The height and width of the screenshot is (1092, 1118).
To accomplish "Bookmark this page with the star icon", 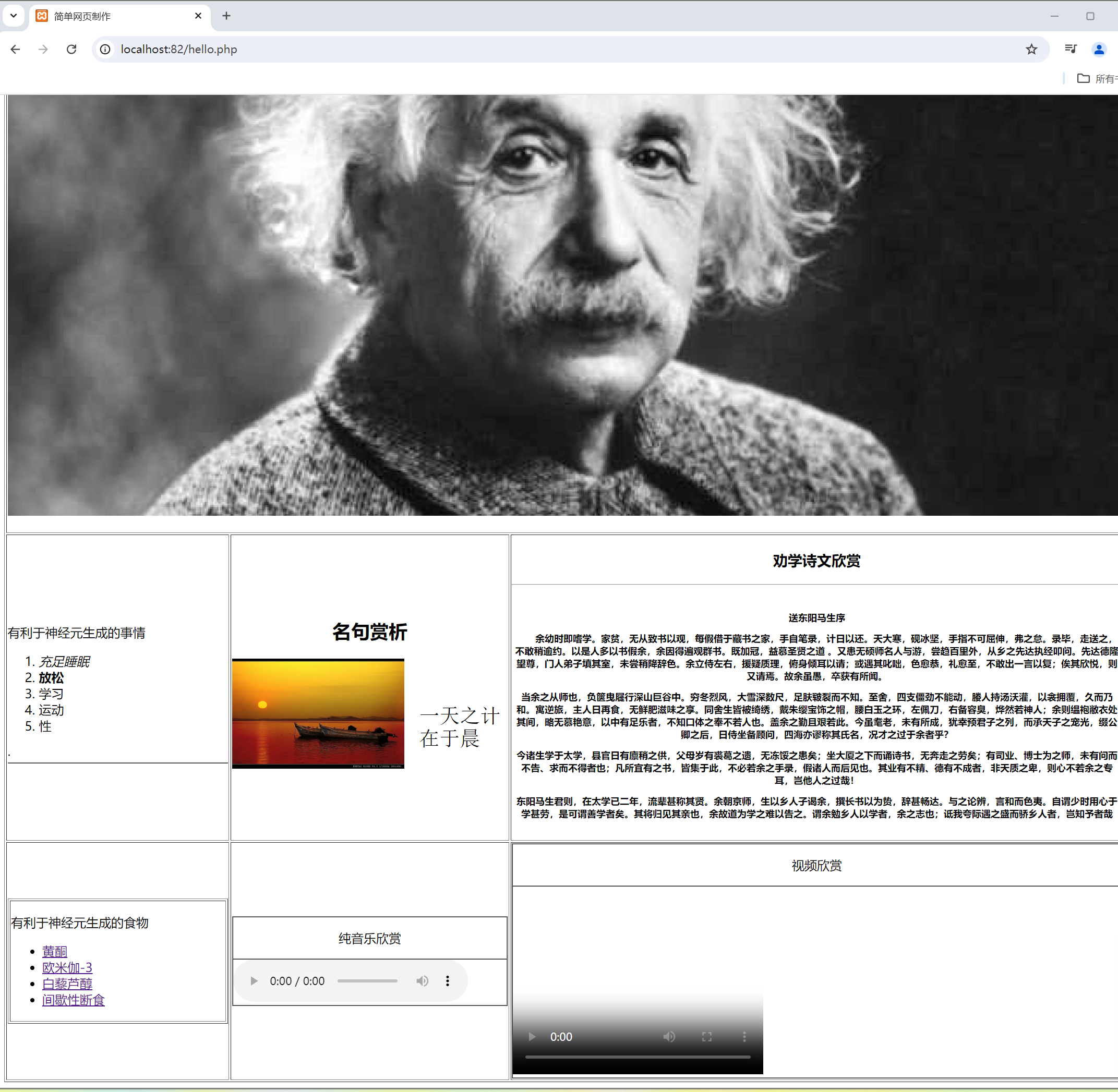I will pos(1031,50).
